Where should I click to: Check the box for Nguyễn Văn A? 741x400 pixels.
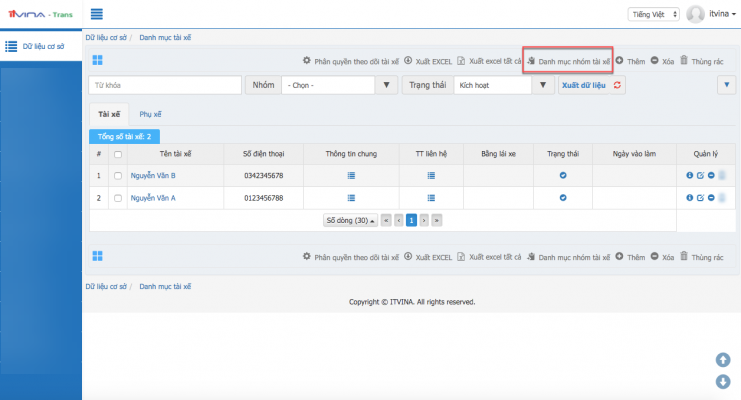pos(119,198)
